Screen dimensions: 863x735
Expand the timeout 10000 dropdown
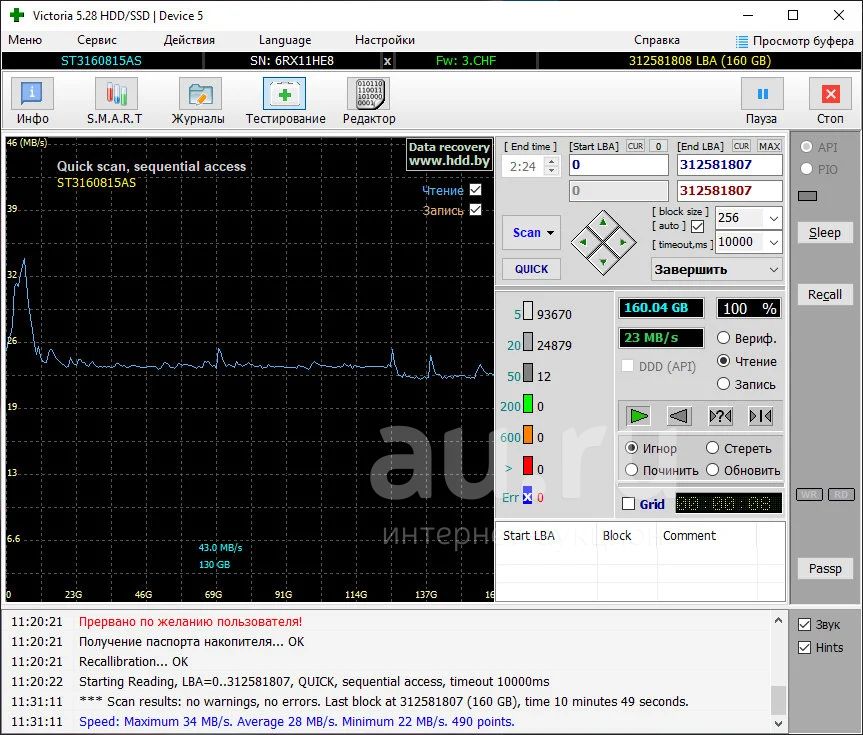pos(773,242)
